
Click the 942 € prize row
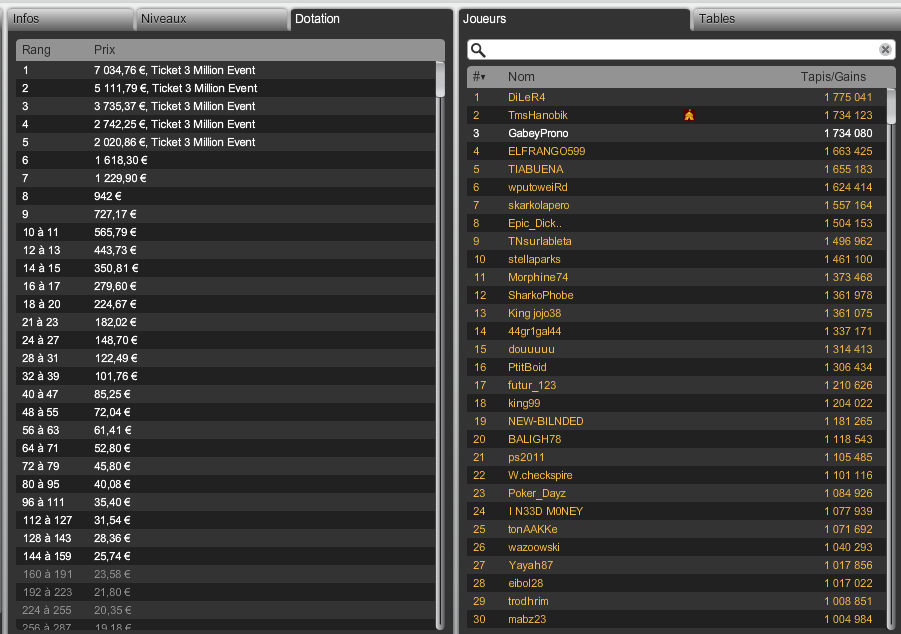pos(226,197)
